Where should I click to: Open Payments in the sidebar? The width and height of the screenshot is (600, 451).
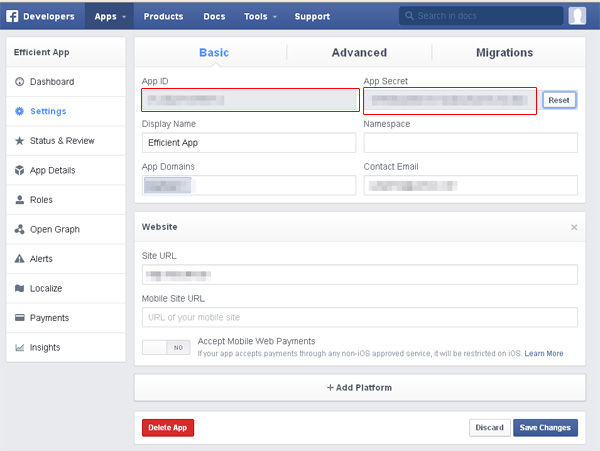coord(66,317)
